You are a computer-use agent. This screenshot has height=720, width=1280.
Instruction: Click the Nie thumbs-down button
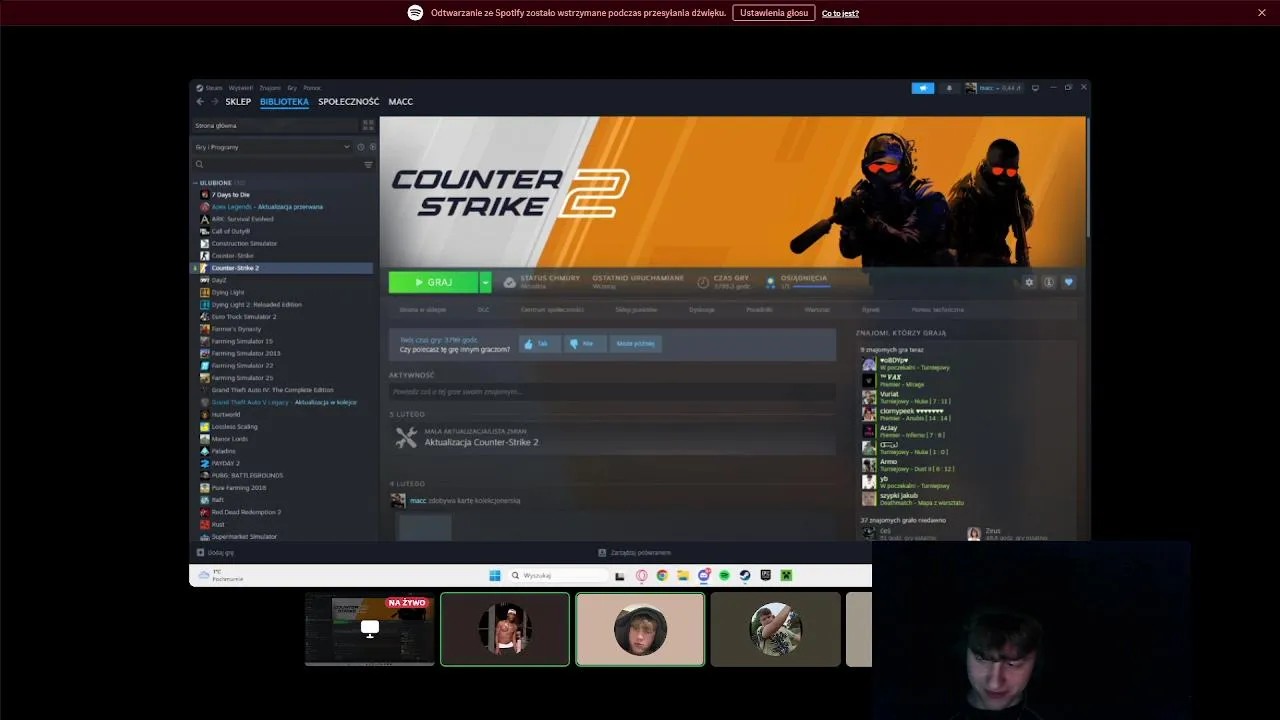[x=583, y=344]
